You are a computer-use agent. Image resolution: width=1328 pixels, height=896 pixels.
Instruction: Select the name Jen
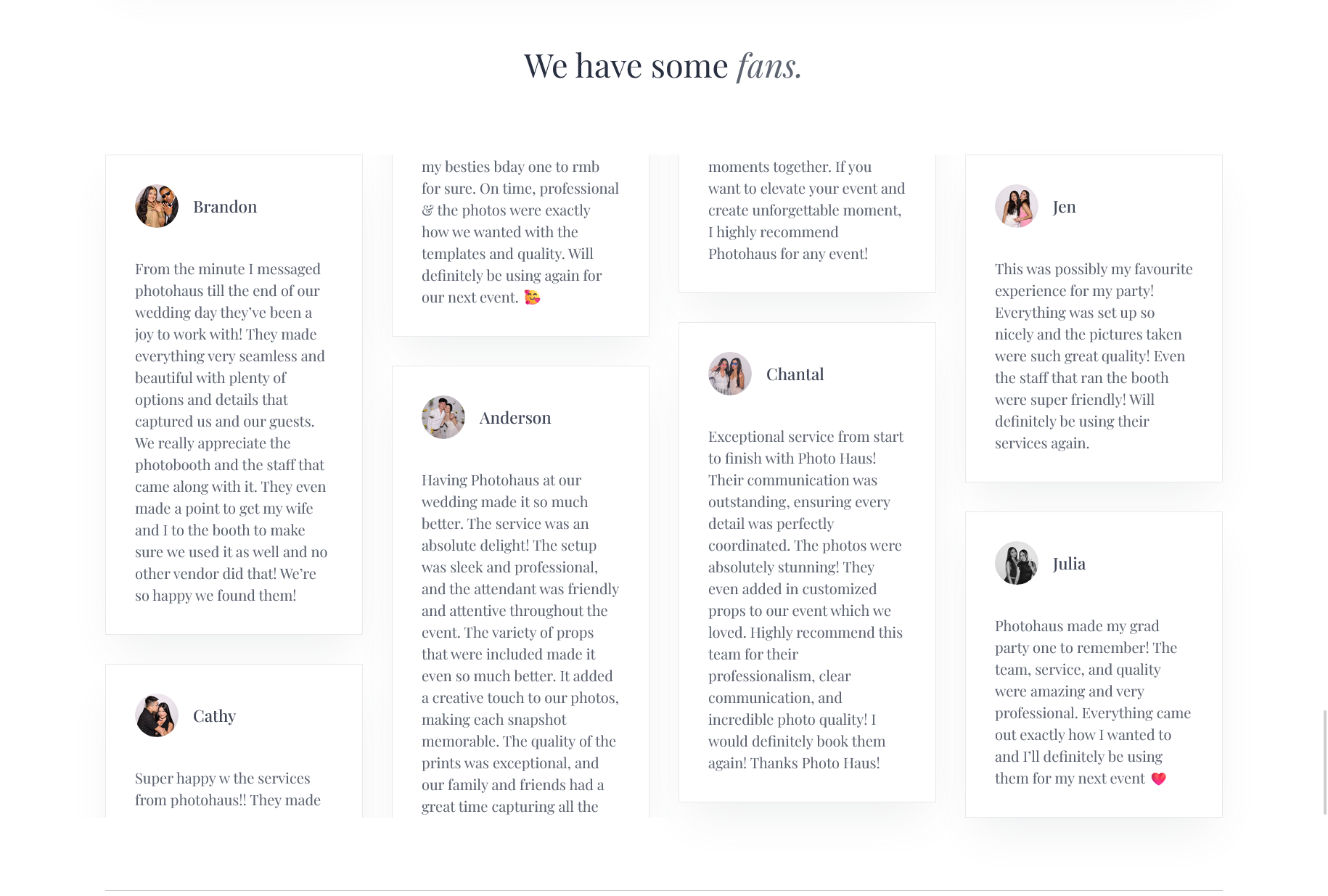coord(1064,207)
